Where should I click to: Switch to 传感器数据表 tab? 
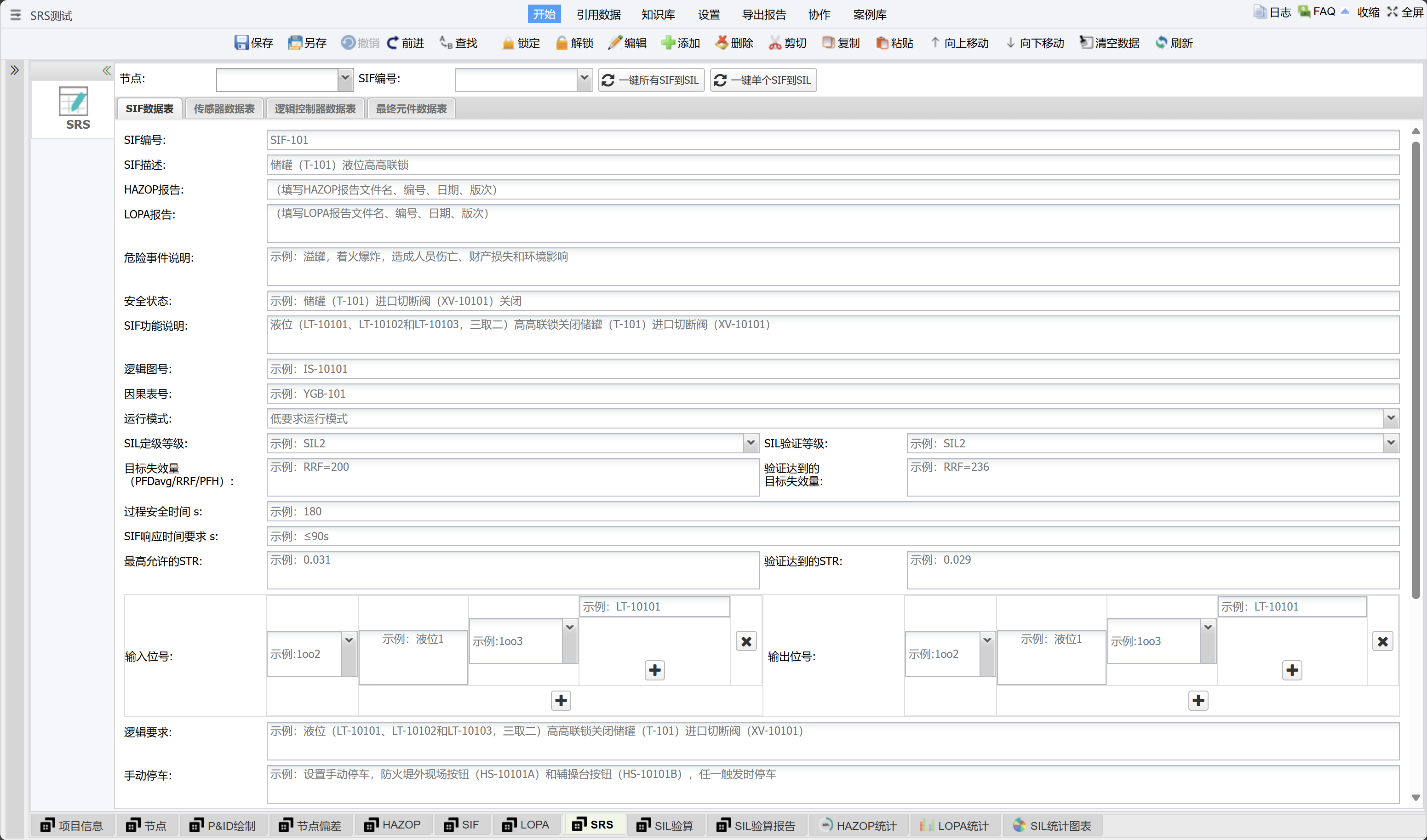point(224,109)
